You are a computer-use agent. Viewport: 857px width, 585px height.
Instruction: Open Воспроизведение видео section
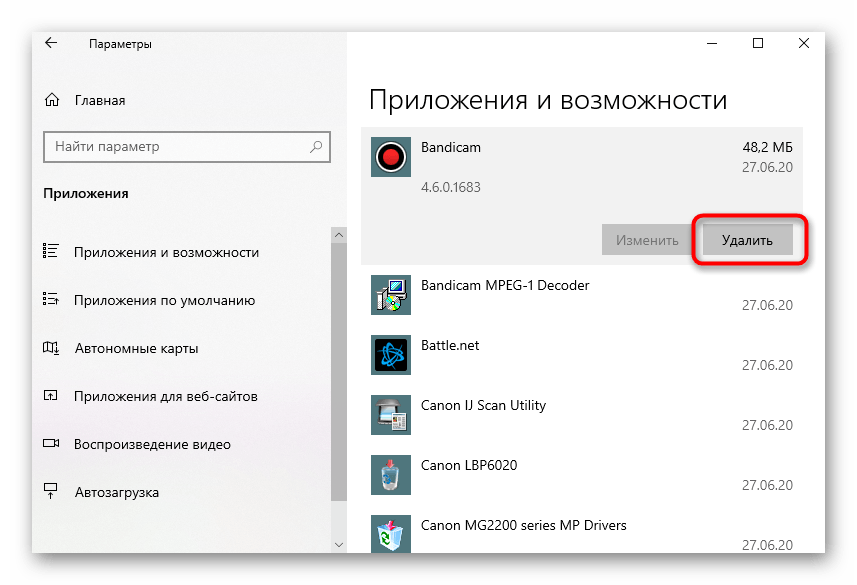pyautogui.click(x=152, y=444)
